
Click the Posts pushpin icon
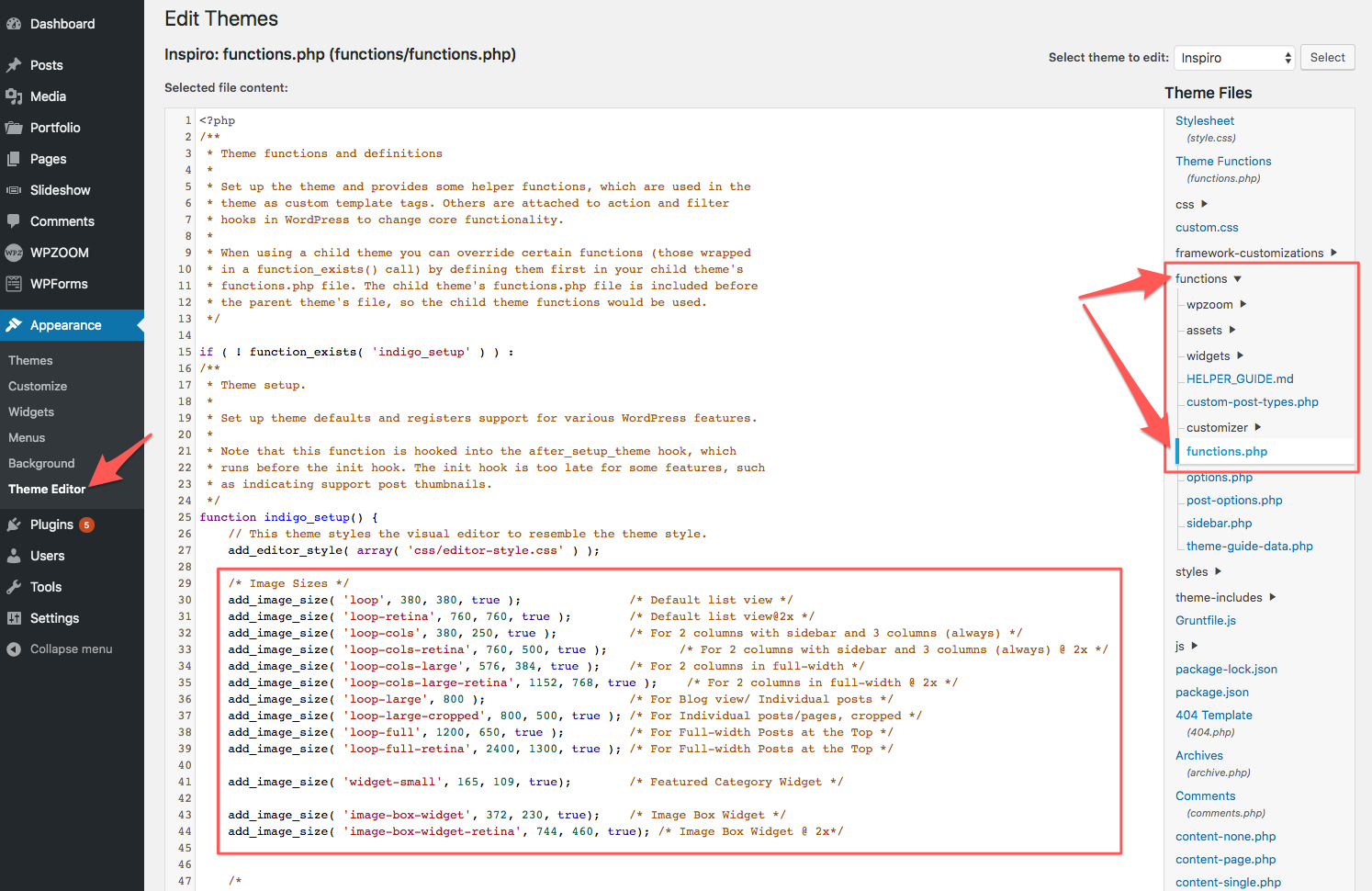tap(14, 65)
